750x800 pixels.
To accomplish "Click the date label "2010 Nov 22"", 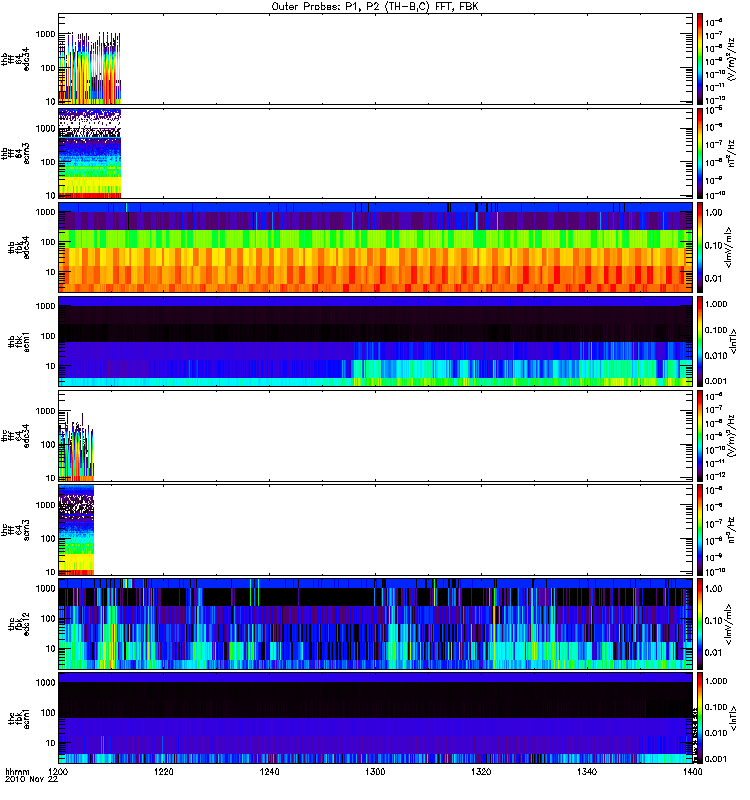I will click(x=32, y=780).
